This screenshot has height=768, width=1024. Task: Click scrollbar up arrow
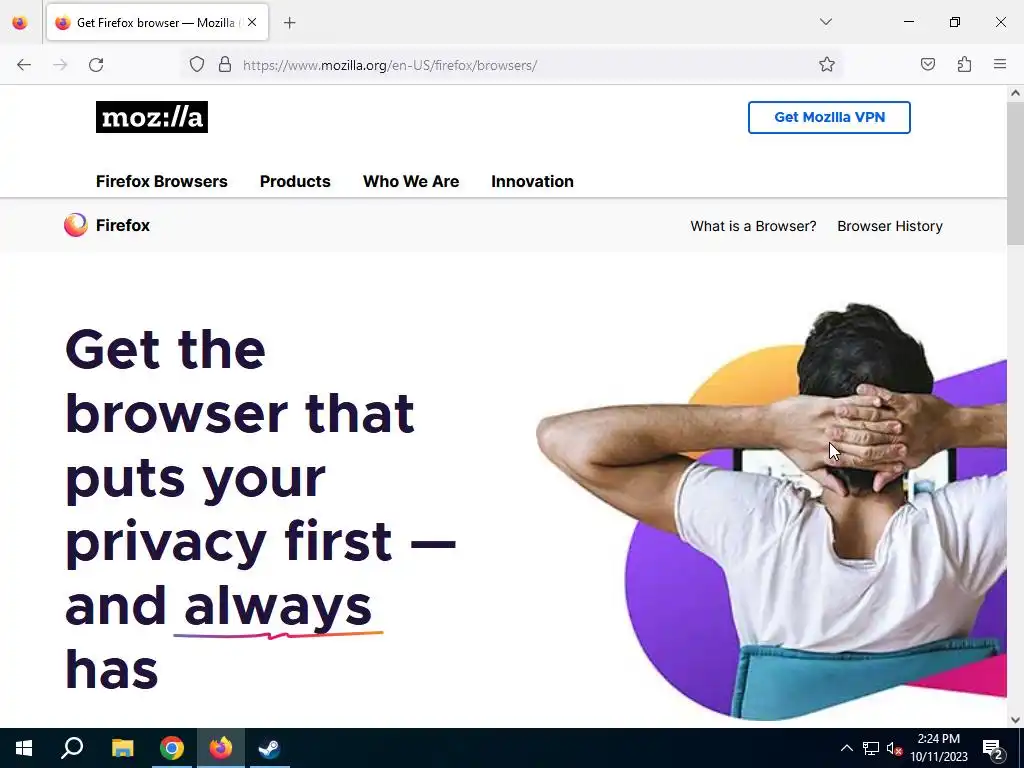point(1016,93)
